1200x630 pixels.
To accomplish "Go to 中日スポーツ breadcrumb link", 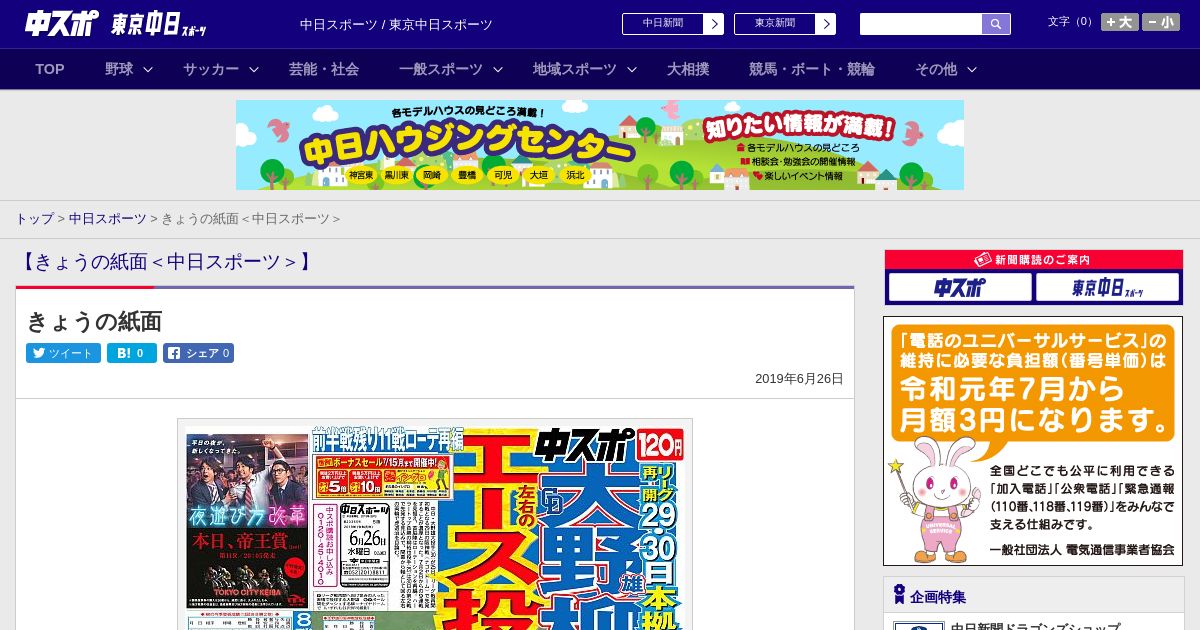I will tap(108, 219).
